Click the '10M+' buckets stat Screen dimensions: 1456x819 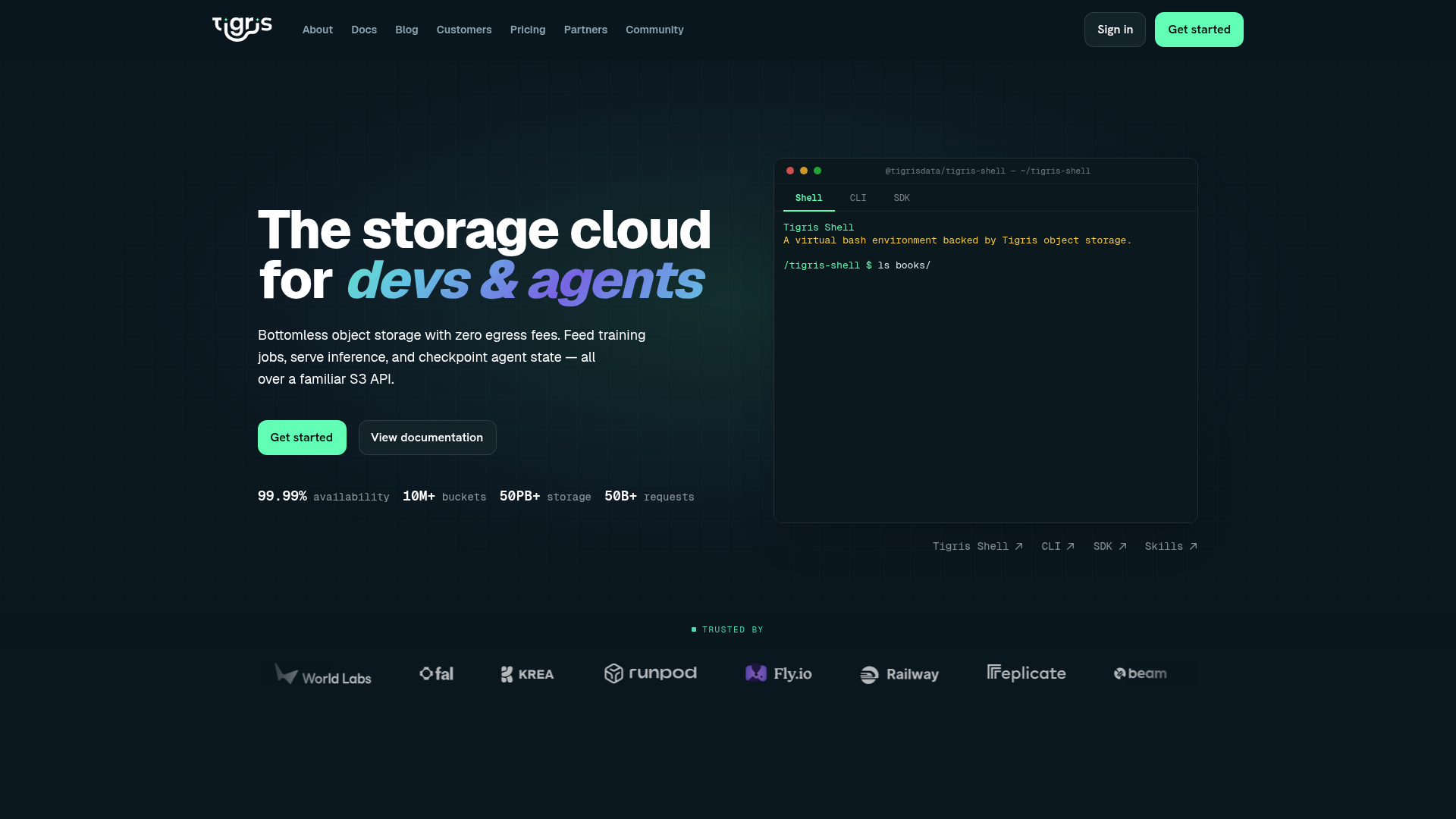[x=444, y=496]
